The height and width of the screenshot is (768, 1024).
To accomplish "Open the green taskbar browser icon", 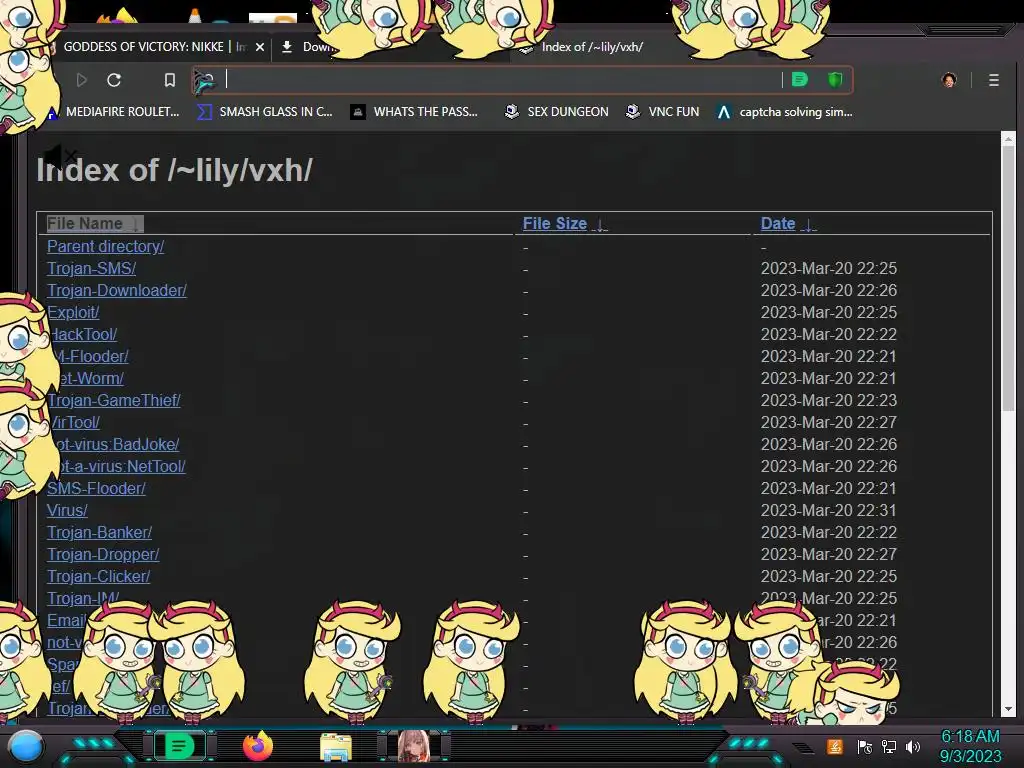I will [179, 746].
